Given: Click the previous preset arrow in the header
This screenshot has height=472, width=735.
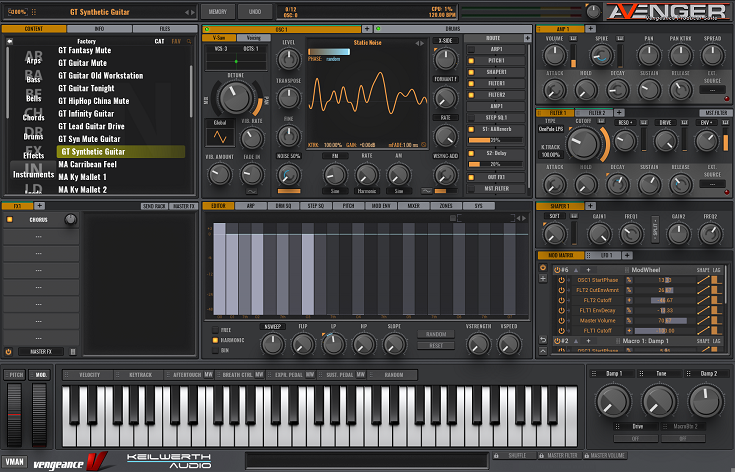Looking at the screenshot, I should tap(187, 12).
